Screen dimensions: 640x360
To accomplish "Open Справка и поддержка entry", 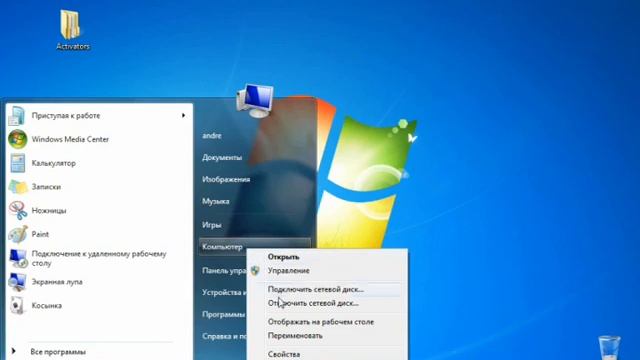I will [224, 336].
